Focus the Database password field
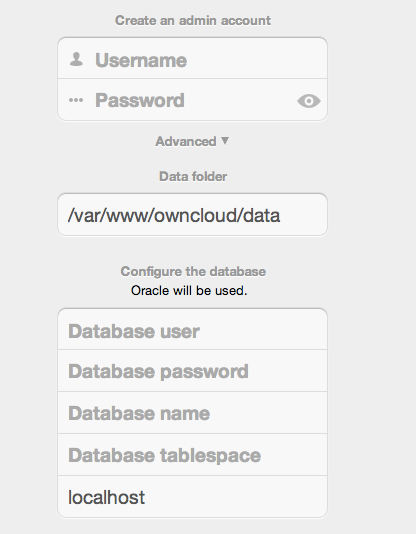Image resolution: width=416 pixels, height=534 pixels. (192, 371)
